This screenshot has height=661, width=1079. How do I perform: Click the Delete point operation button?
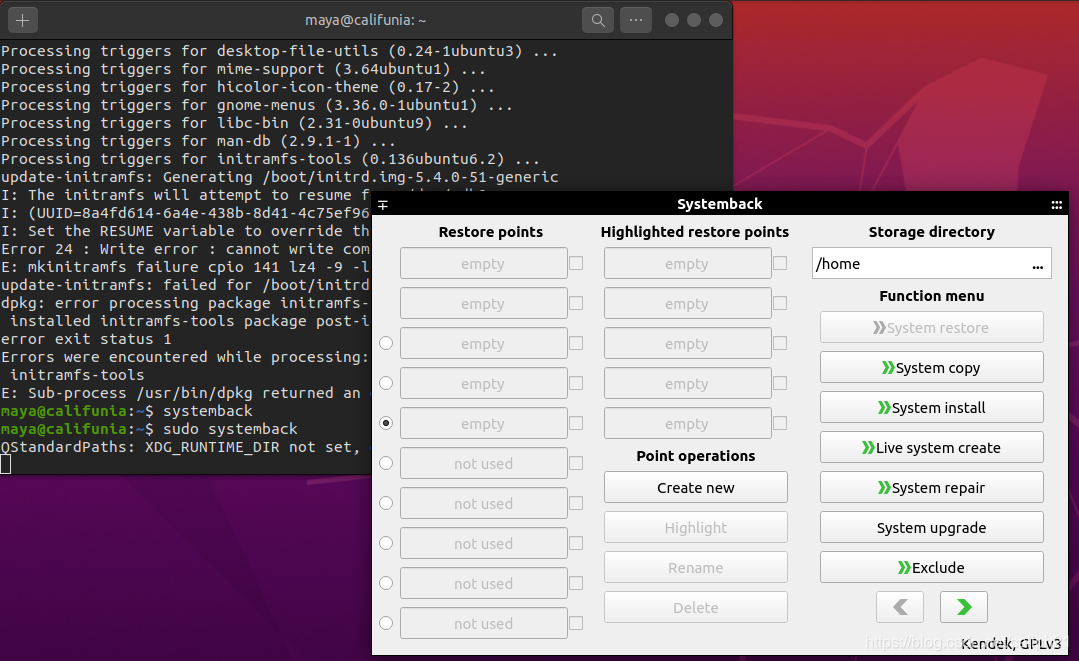click(x=696, y=607)
